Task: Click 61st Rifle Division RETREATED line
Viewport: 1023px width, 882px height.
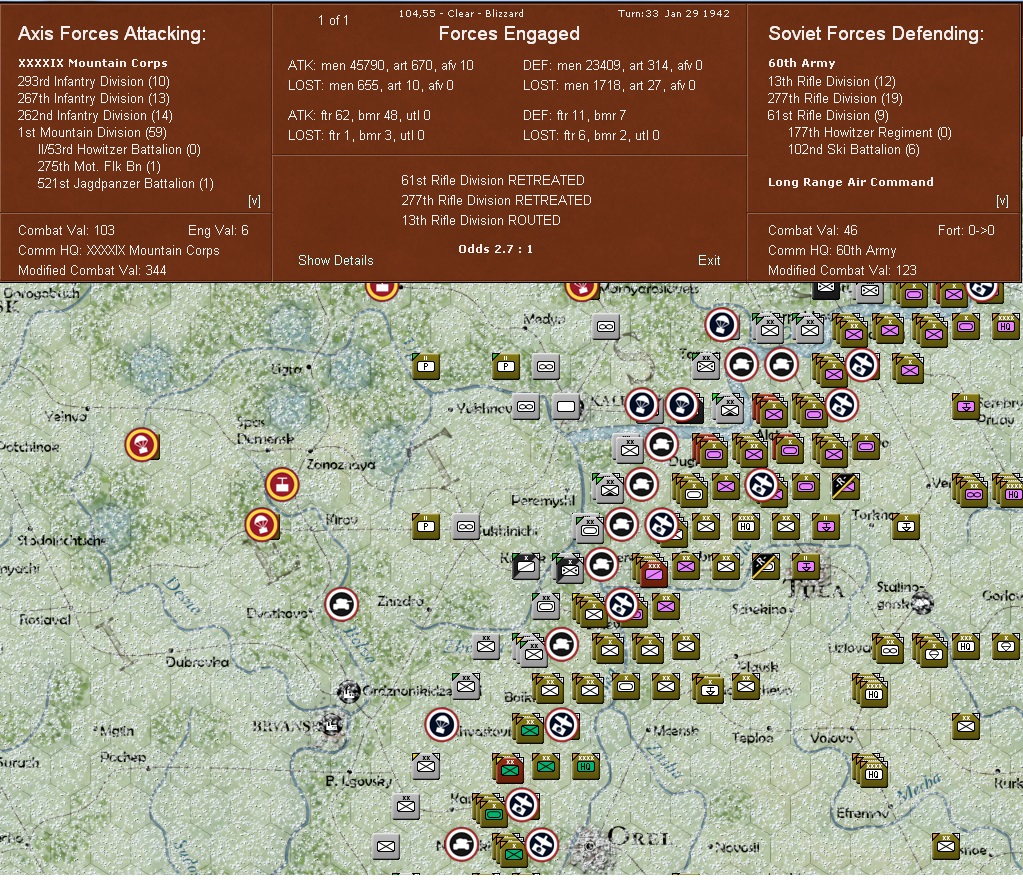Action: 493,180
